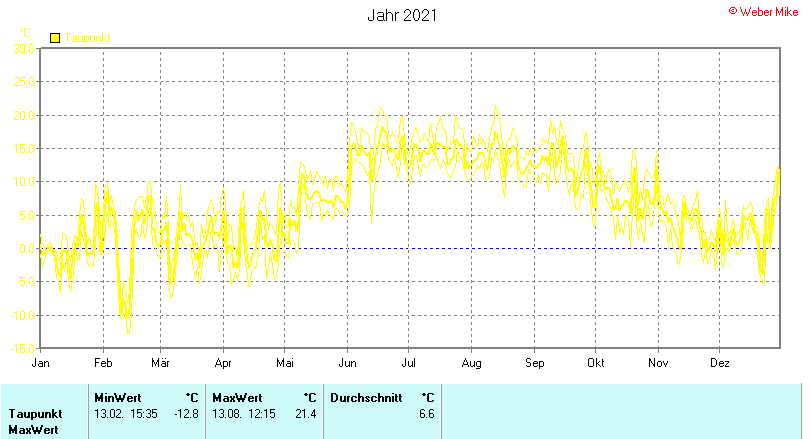Click the 0.0 y-axis value
The image size is (810, 439).
(27, 249)
